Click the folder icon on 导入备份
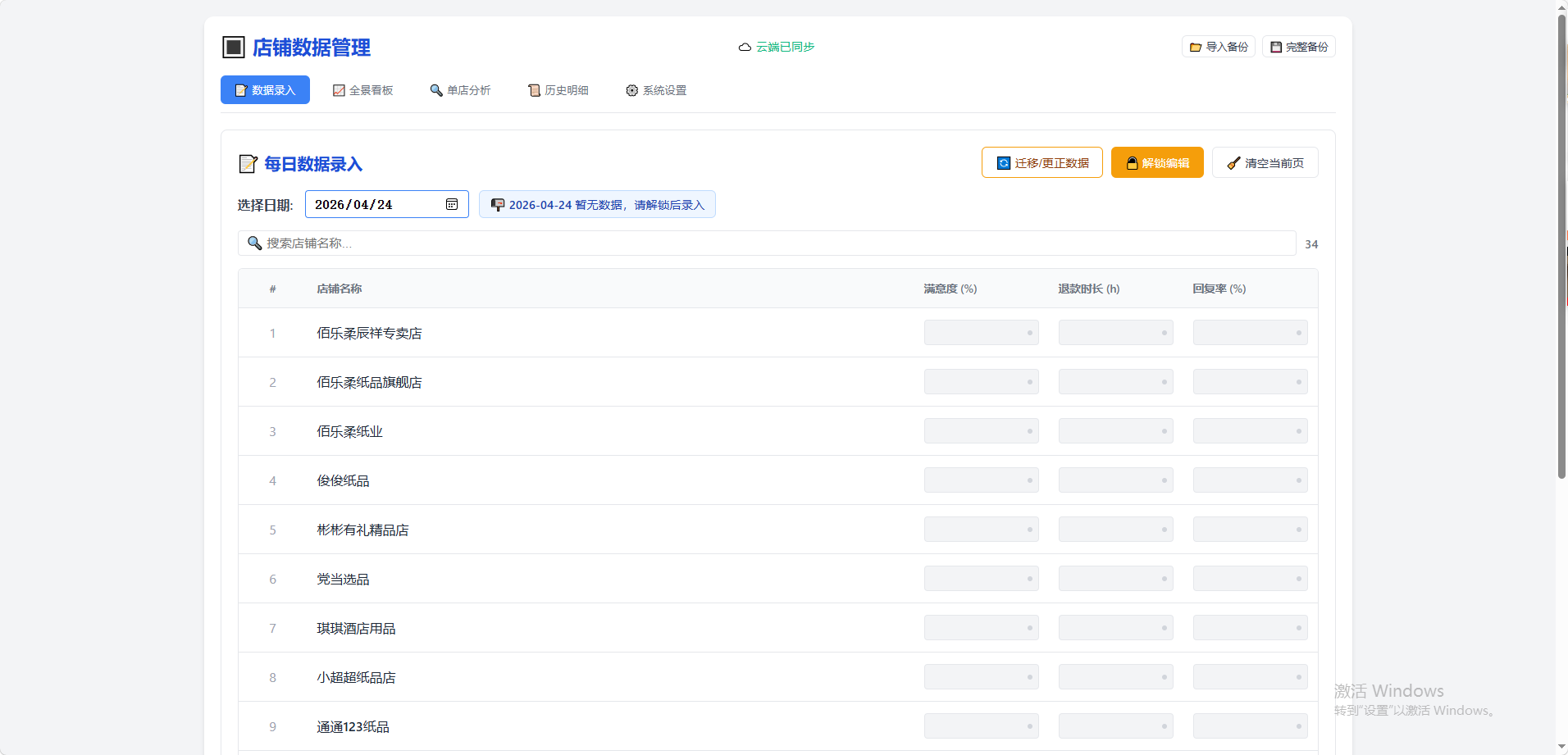 1196,48
